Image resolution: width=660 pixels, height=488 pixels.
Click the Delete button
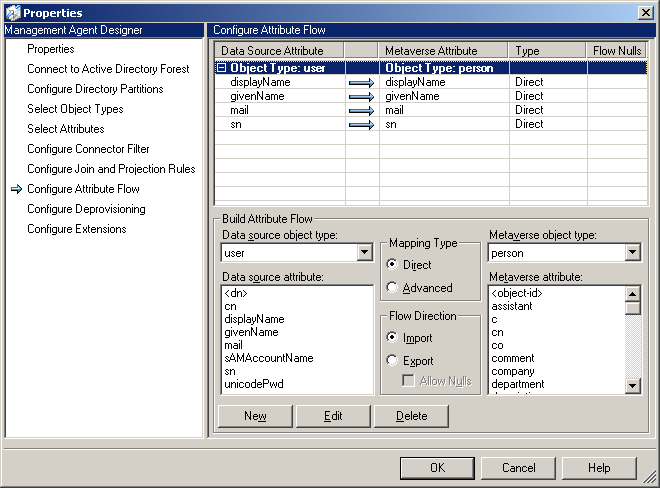(411, 416)
